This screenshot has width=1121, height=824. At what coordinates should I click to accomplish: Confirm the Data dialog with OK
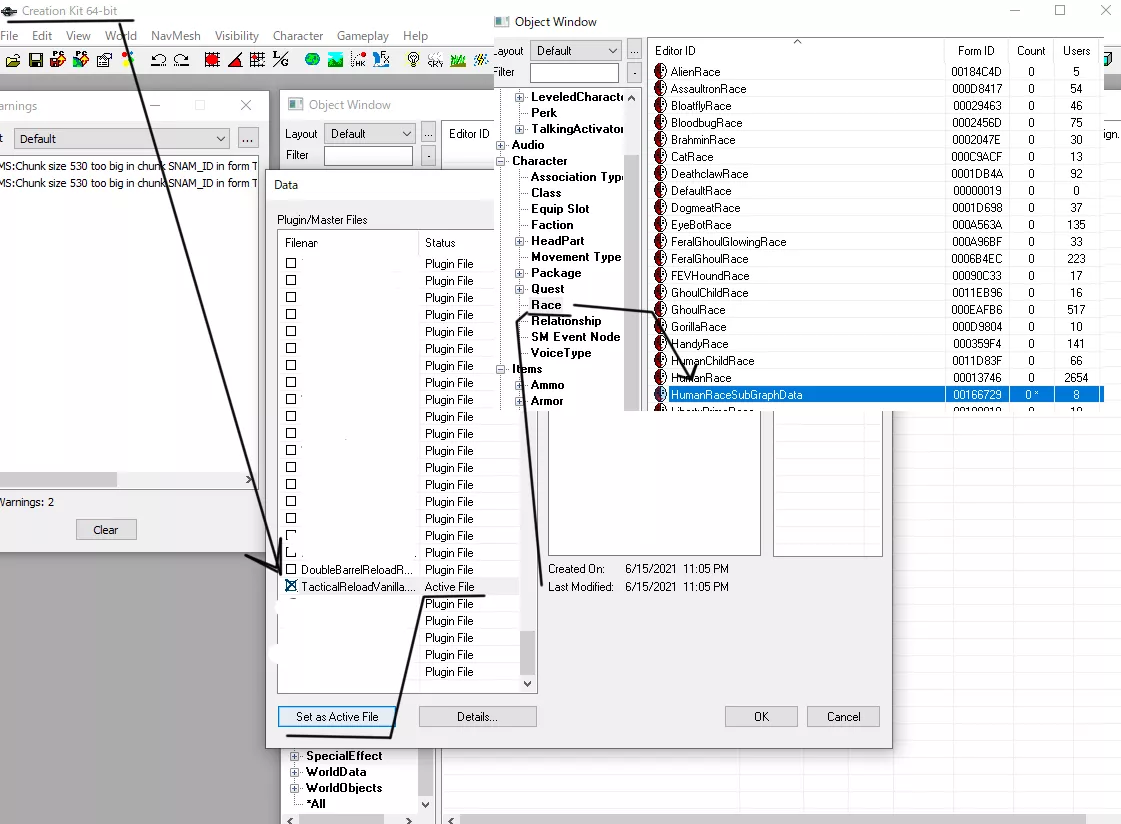tap(761, 717)
